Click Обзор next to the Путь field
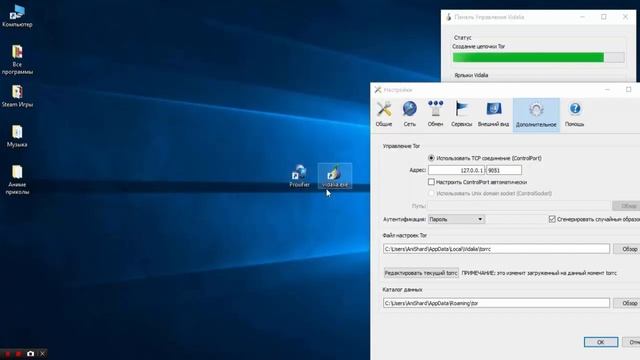The image size is (640, 360). coord(627,206)
